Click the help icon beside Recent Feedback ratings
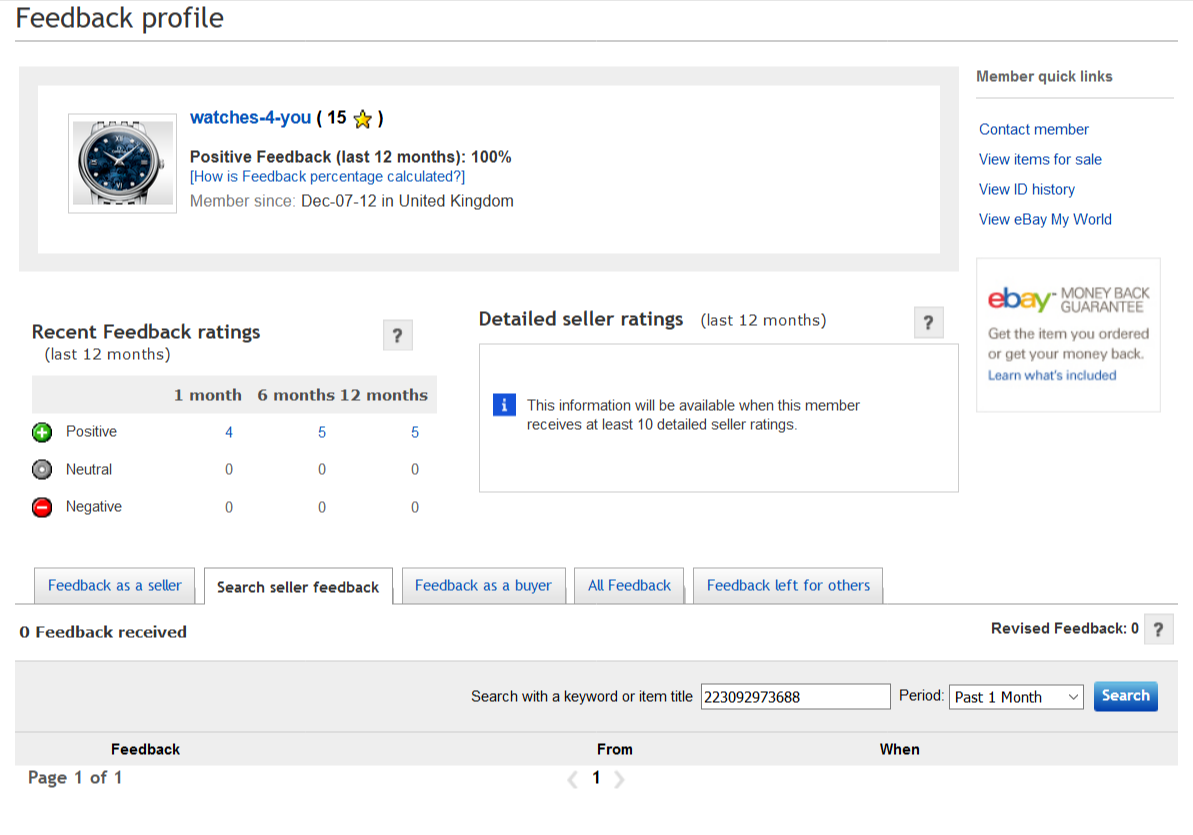 tap(397, 336)
